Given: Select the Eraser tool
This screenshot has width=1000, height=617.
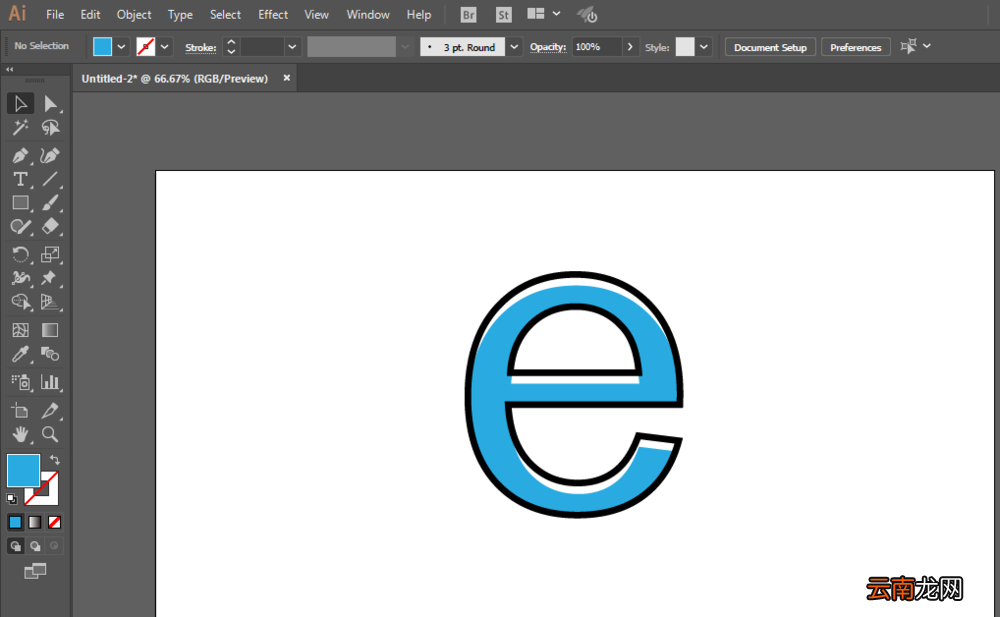Looking at the screenshot, I should [x=50, y=227].
